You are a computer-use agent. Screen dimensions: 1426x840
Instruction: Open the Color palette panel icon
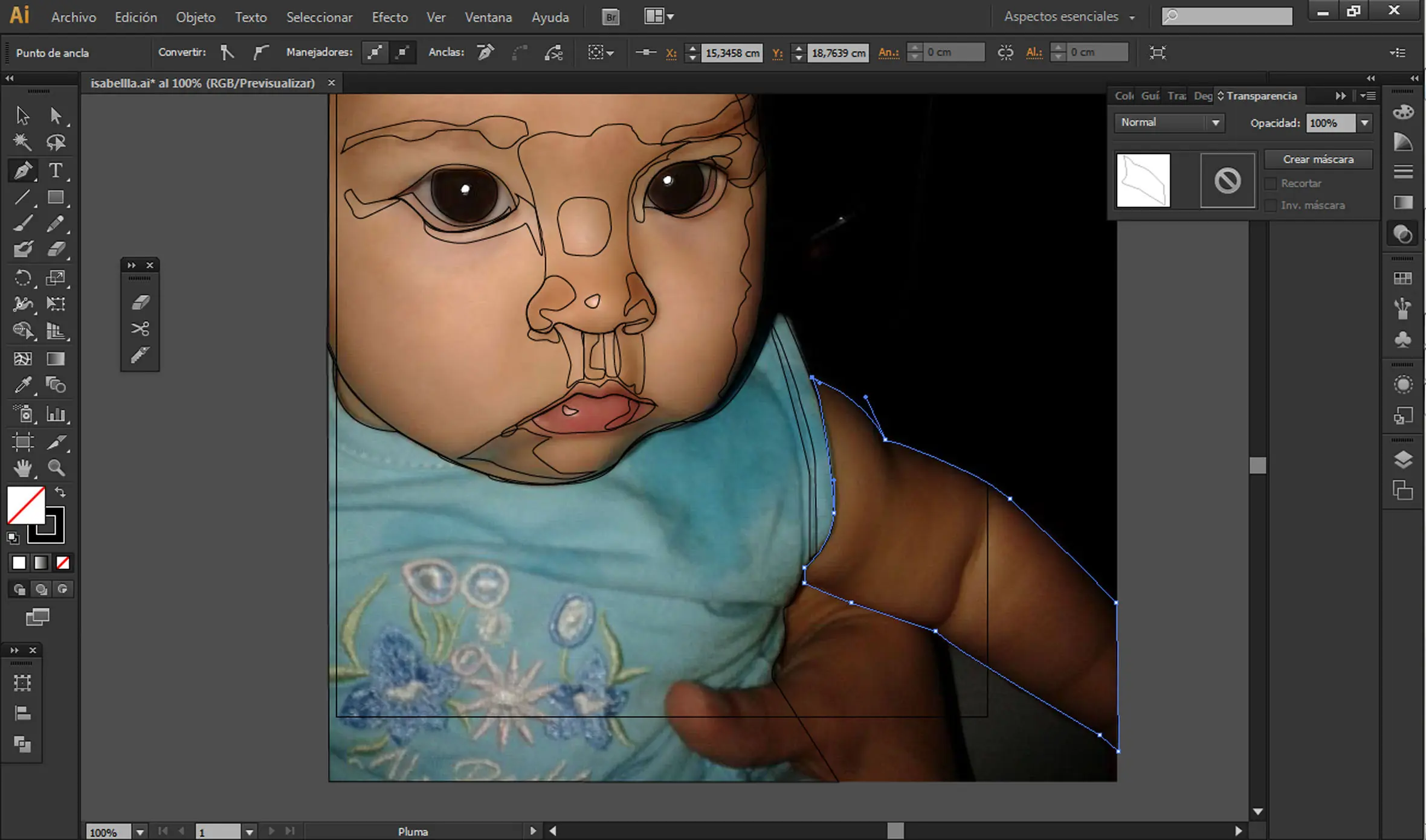click(x=1403, y=112)
